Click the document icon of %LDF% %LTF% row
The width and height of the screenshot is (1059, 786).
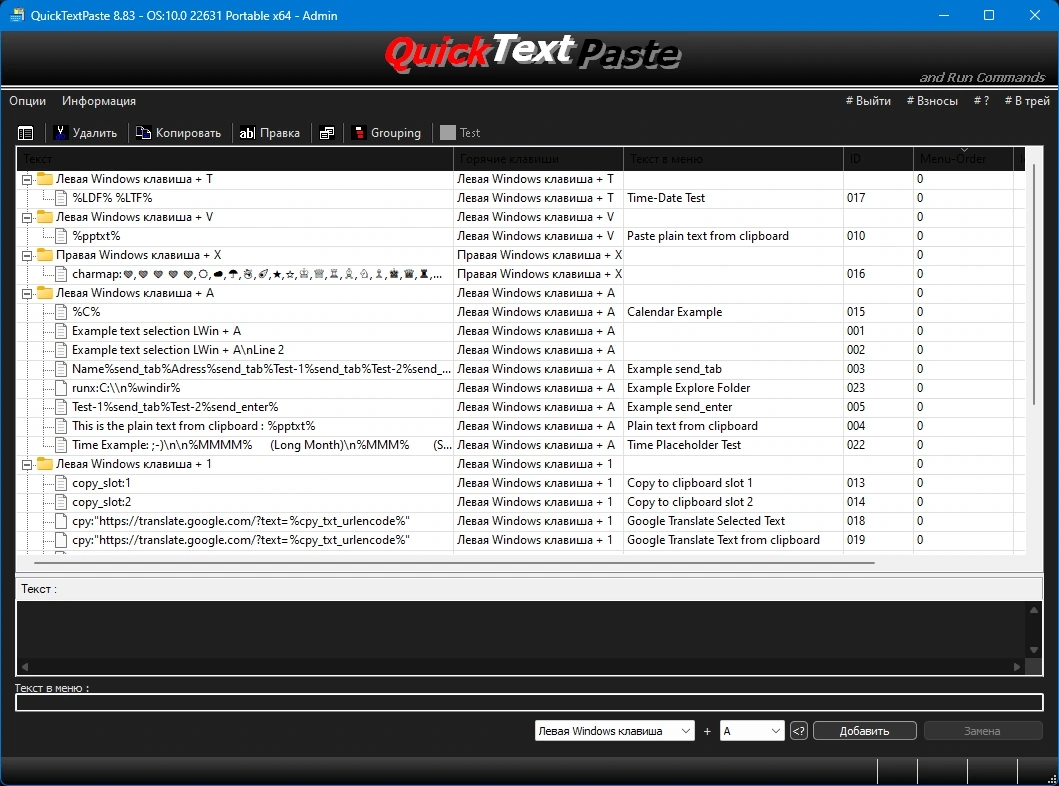pos(61,198)
